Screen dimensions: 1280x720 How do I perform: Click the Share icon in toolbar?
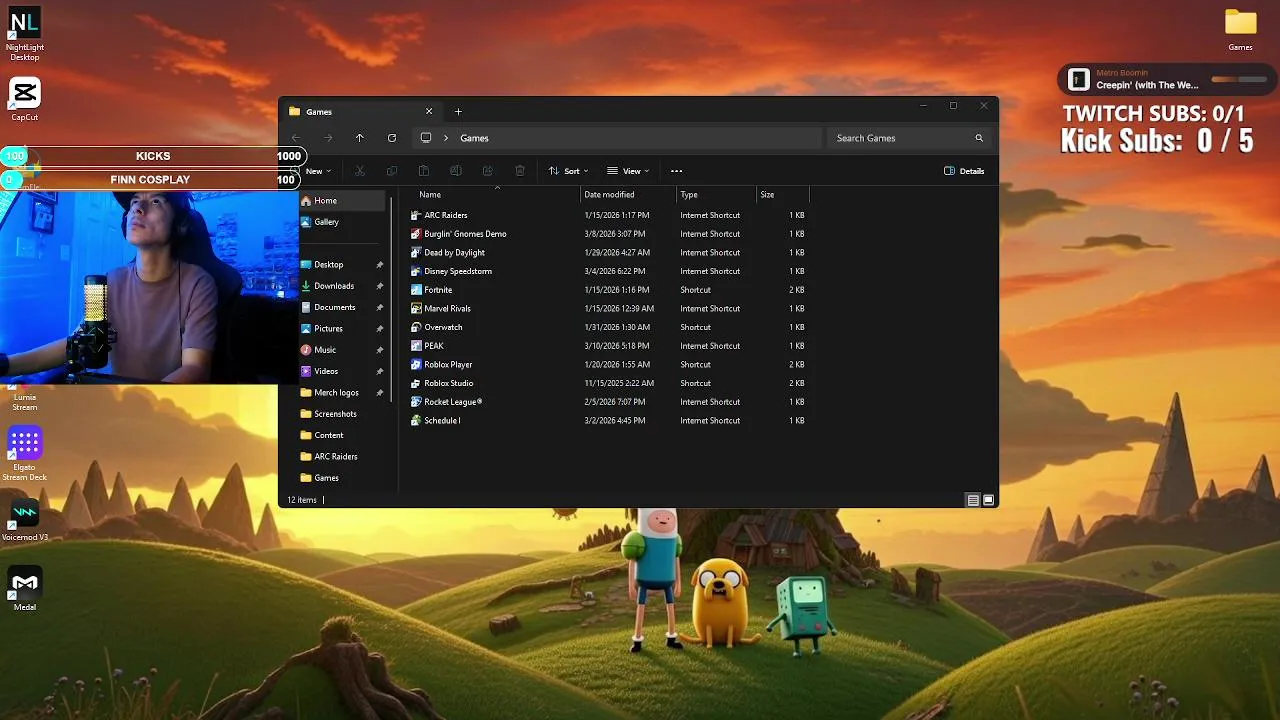pyautogui.click(x=488, y=171)
